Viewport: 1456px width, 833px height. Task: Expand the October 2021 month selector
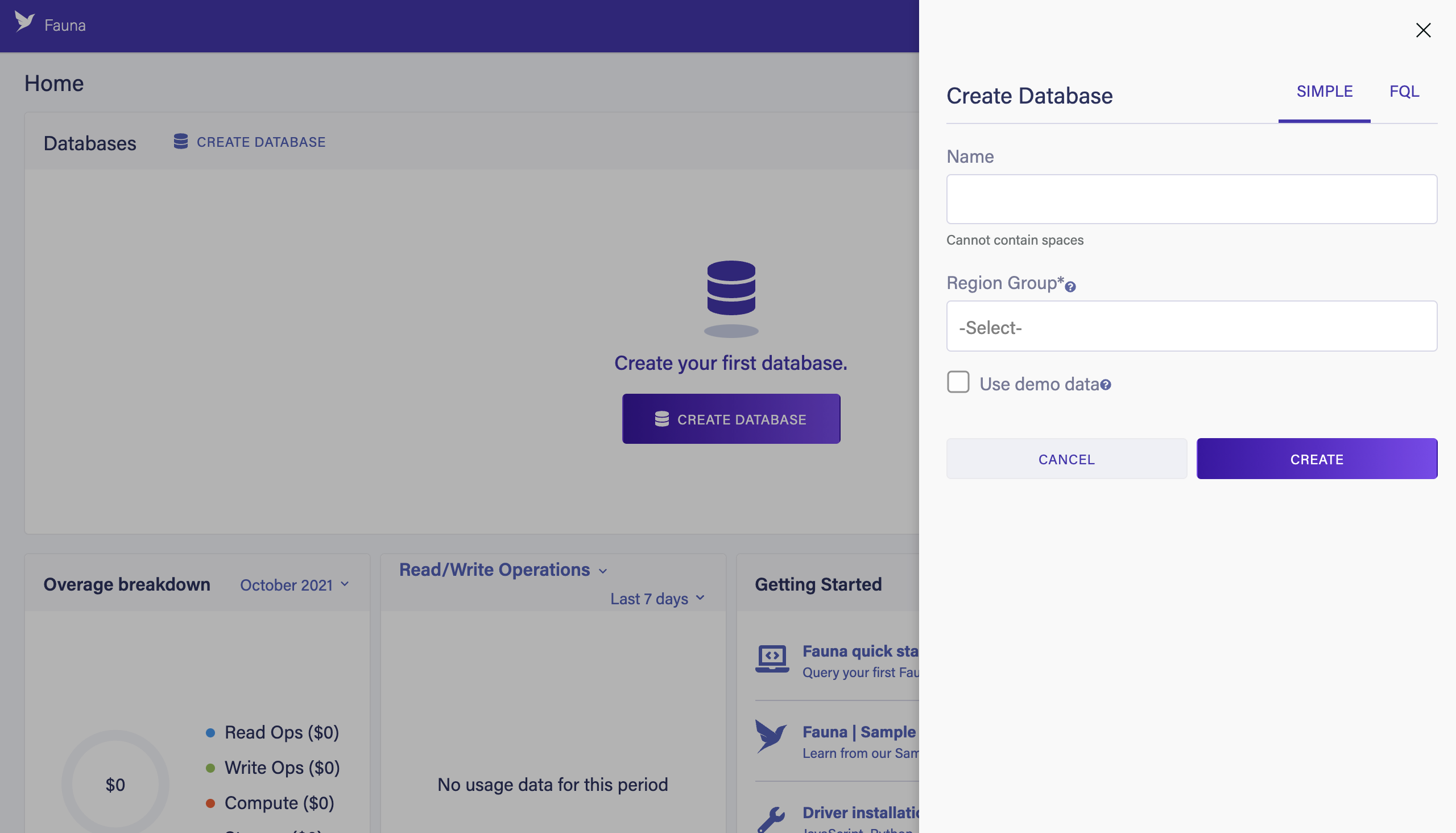coord(293,585)
